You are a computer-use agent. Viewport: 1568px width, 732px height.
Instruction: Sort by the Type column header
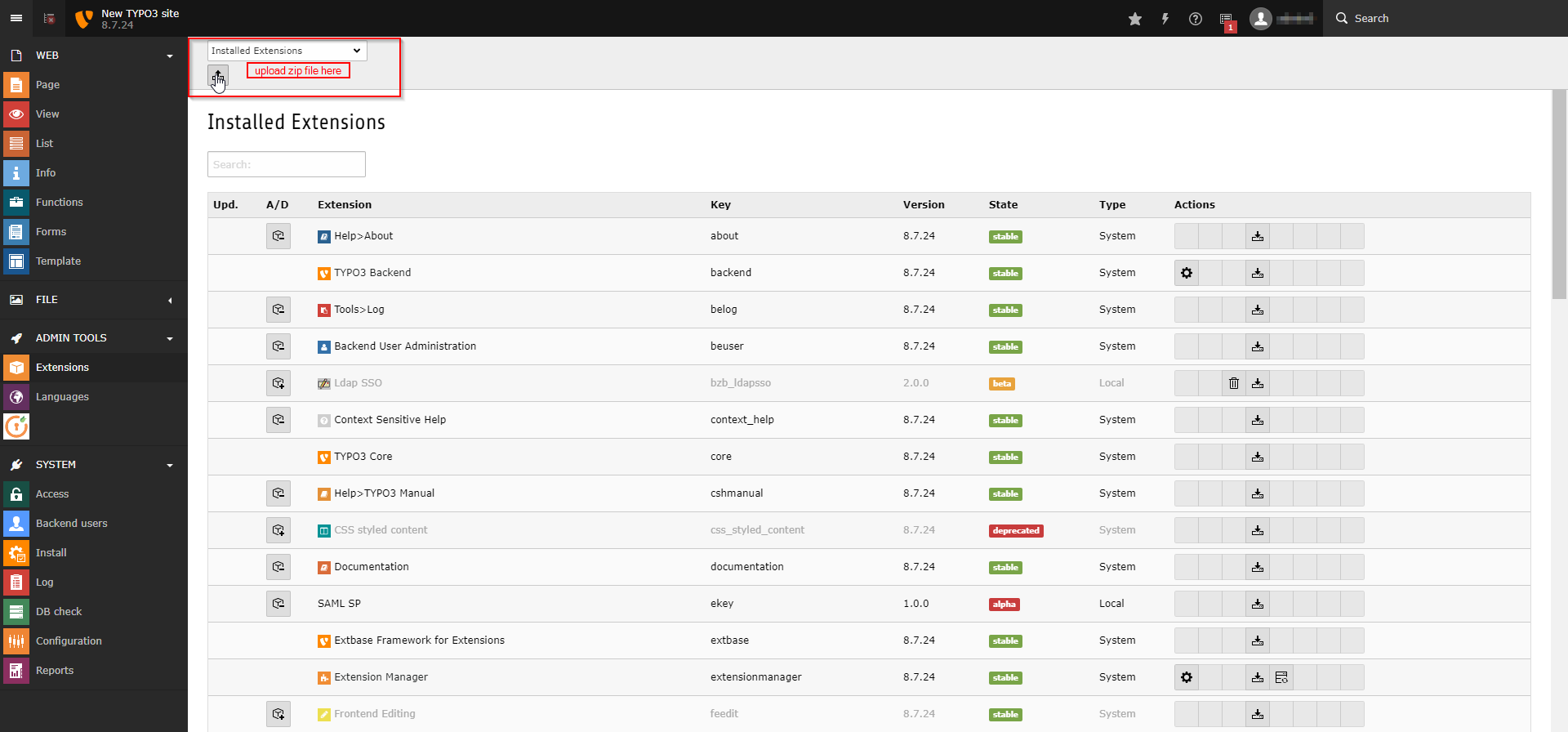click(x=1112, y=205)
